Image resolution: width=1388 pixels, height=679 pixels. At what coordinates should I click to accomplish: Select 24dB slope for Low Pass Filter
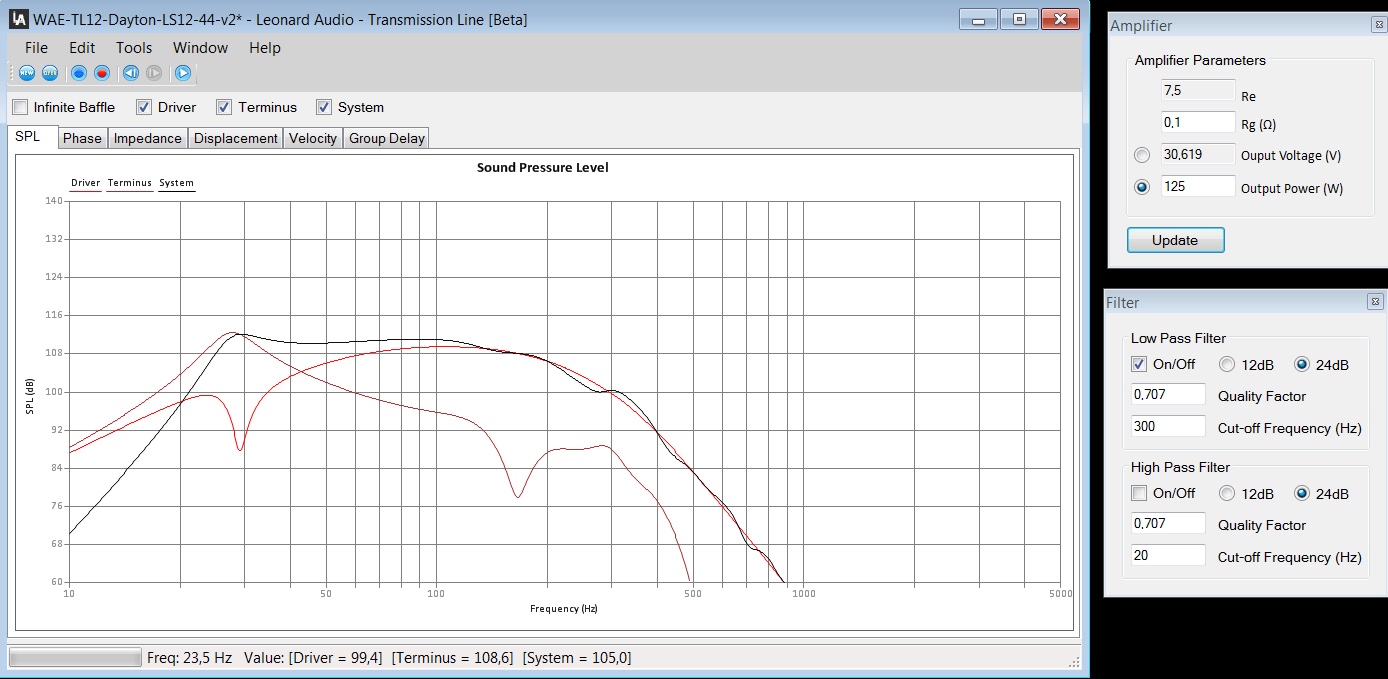[x=1302, y=364]
